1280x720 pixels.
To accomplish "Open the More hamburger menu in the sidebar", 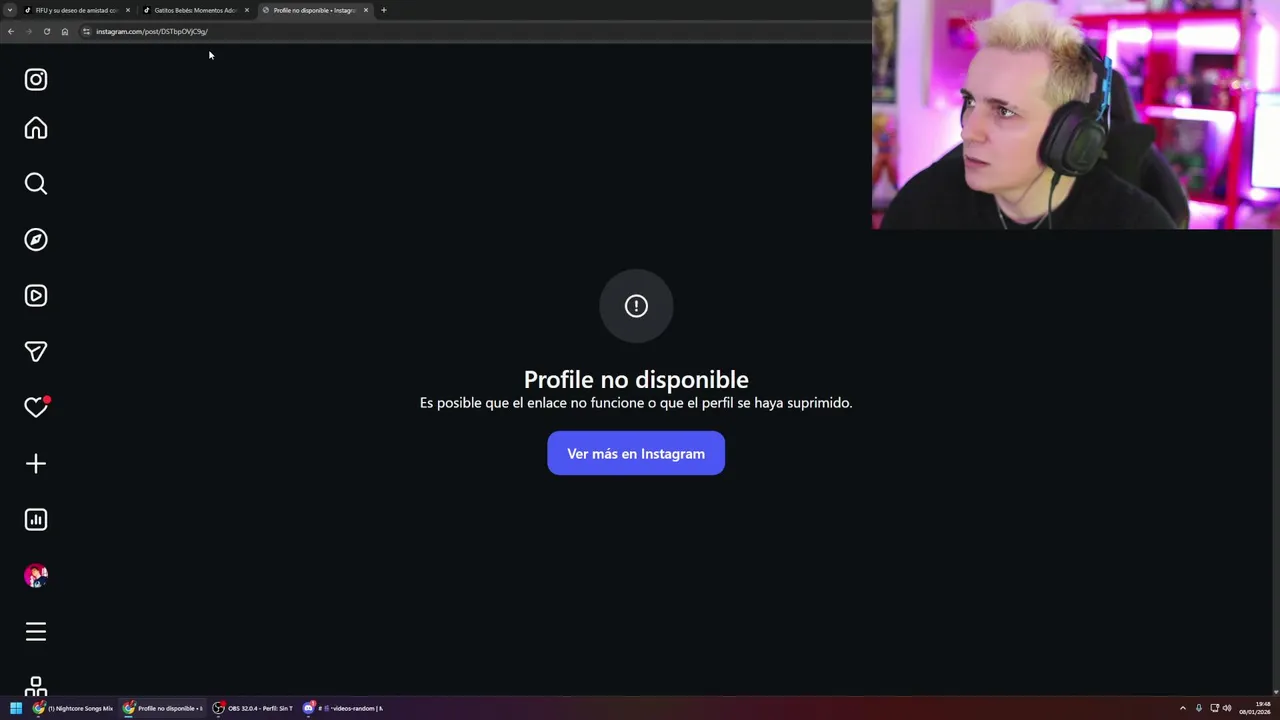I will [x=36, y=631].
